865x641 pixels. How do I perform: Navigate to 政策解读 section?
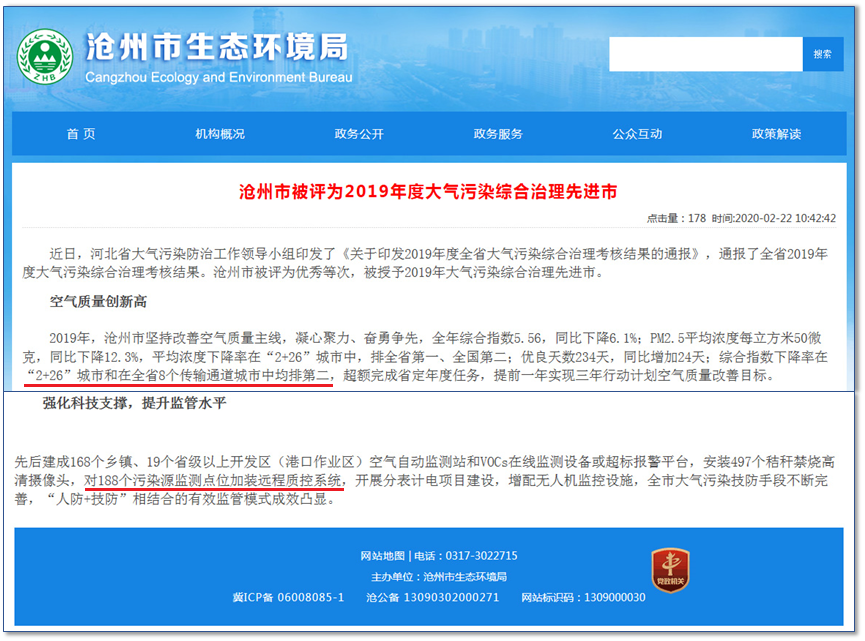tap(776, 134)
